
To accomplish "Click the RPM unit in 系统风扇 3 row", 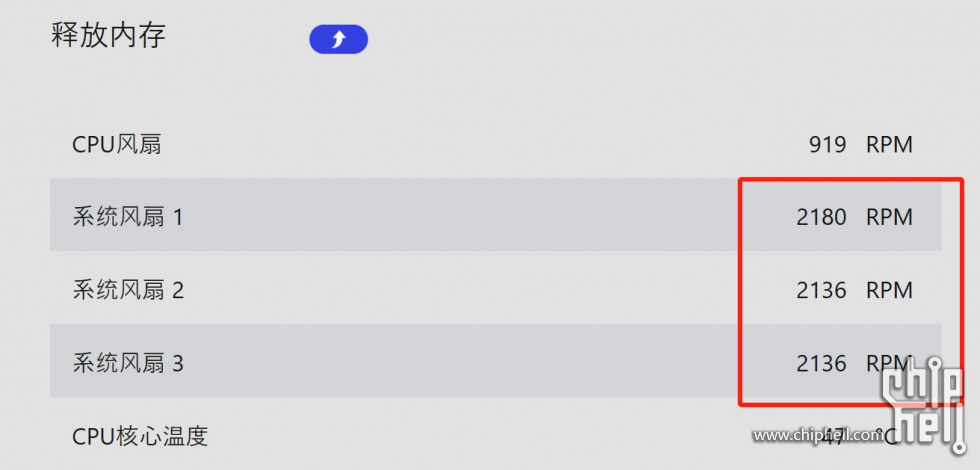I will pyautogui.click(x=889, y=364).
